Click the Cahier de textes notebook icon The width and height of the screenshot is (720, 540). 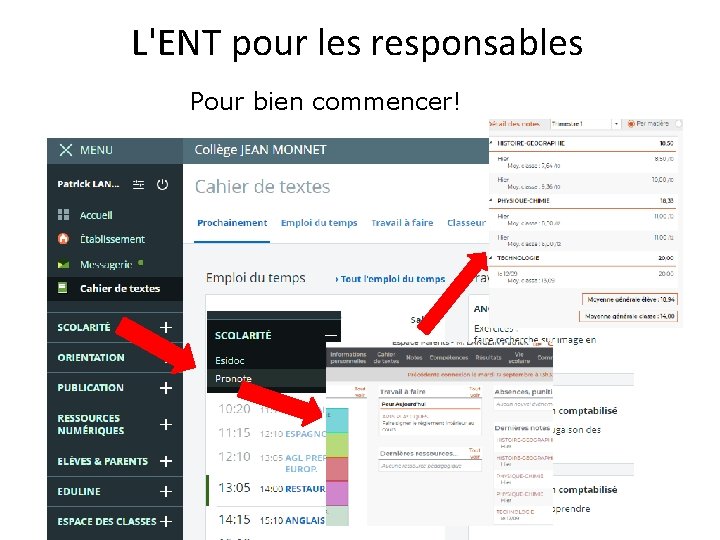(x=62, y=288)
